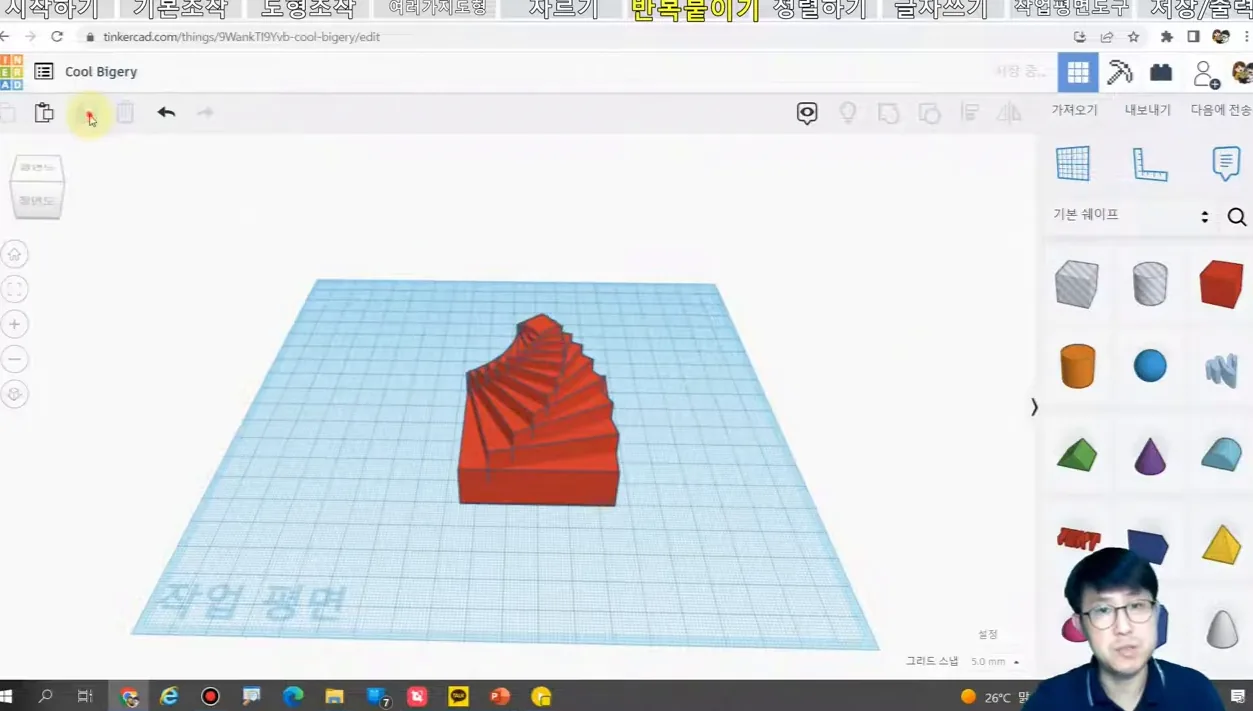The height and width of the screenshot is (711, 1253).
Task: Click the view cube
Action: coord(37,186)
